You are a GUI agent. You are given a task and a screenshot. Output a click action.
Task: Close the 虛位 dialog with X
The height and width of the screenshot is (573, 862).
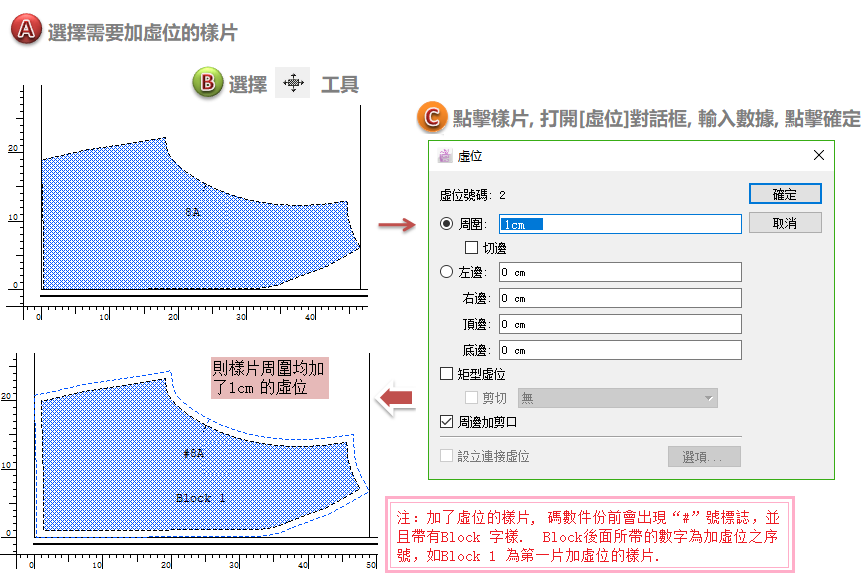point(819,155)
